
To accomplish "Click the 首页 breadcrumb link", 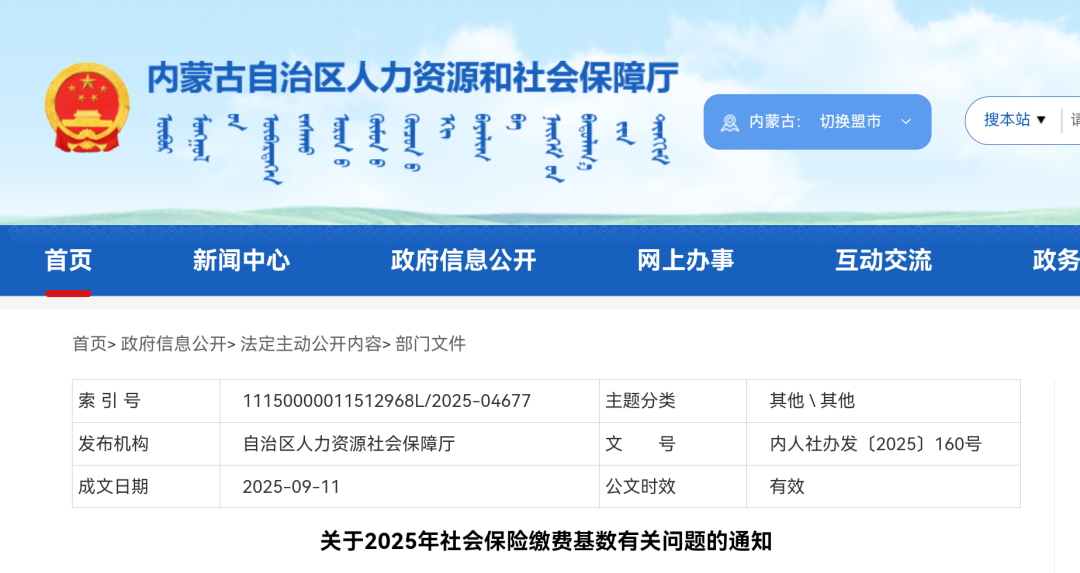I will click(x=90, y=344).
